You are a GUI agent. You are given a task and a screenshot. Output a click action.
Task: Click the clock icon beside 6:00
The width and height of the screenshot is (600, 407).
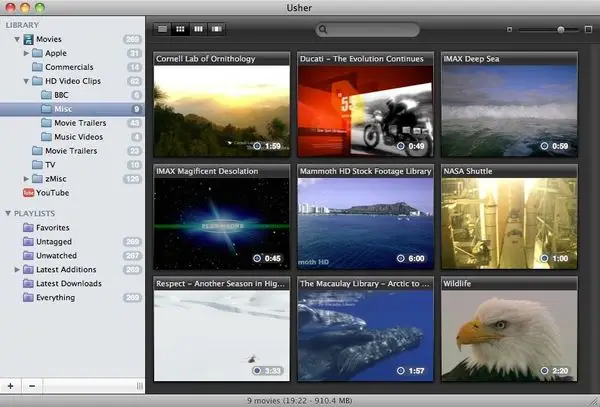(x=401, y=259)
